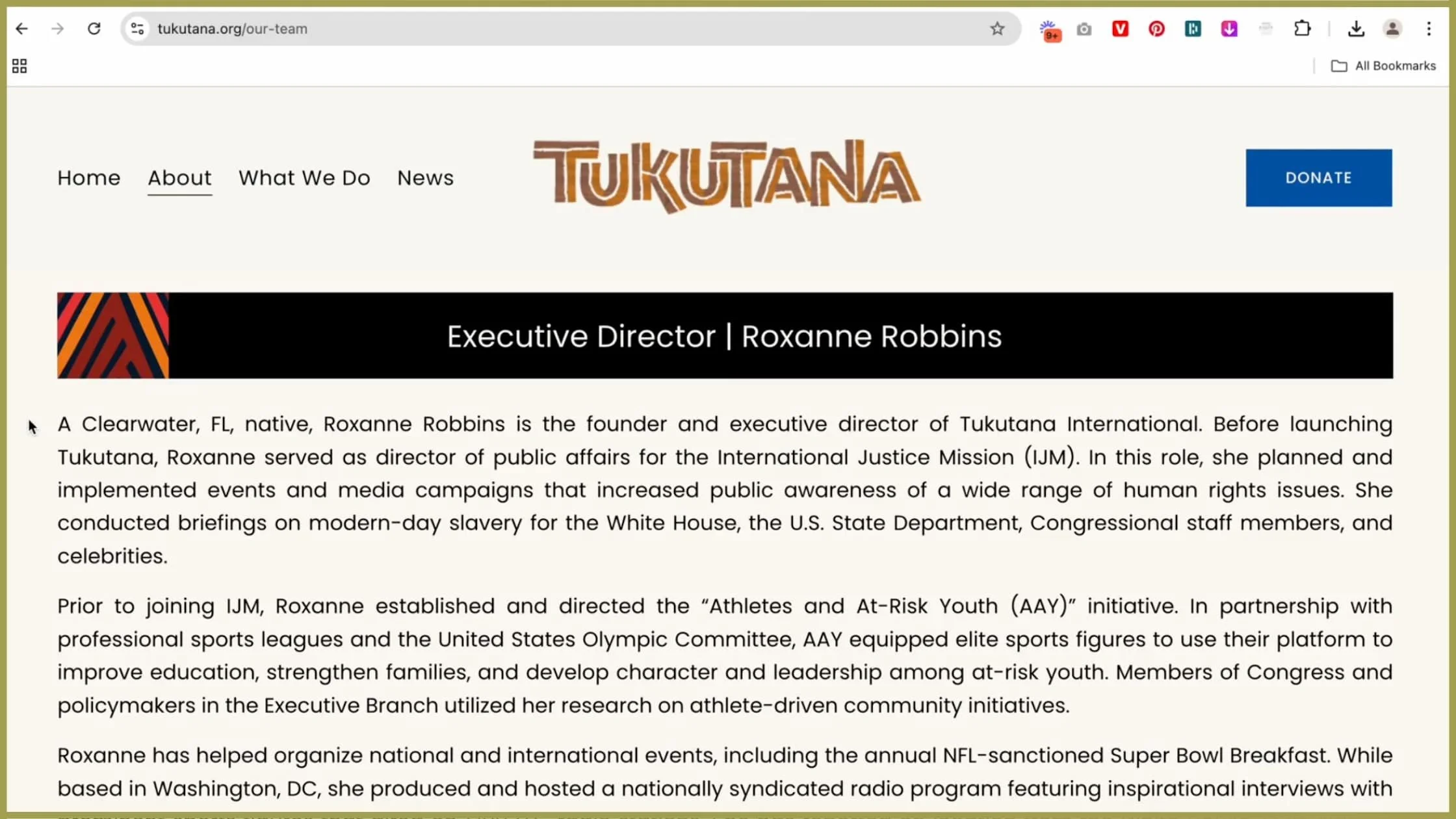Image resolution: width=1456 pixels, height=819 pixels.
Task: Bookmark this page with the star icon
Action: 997,29
